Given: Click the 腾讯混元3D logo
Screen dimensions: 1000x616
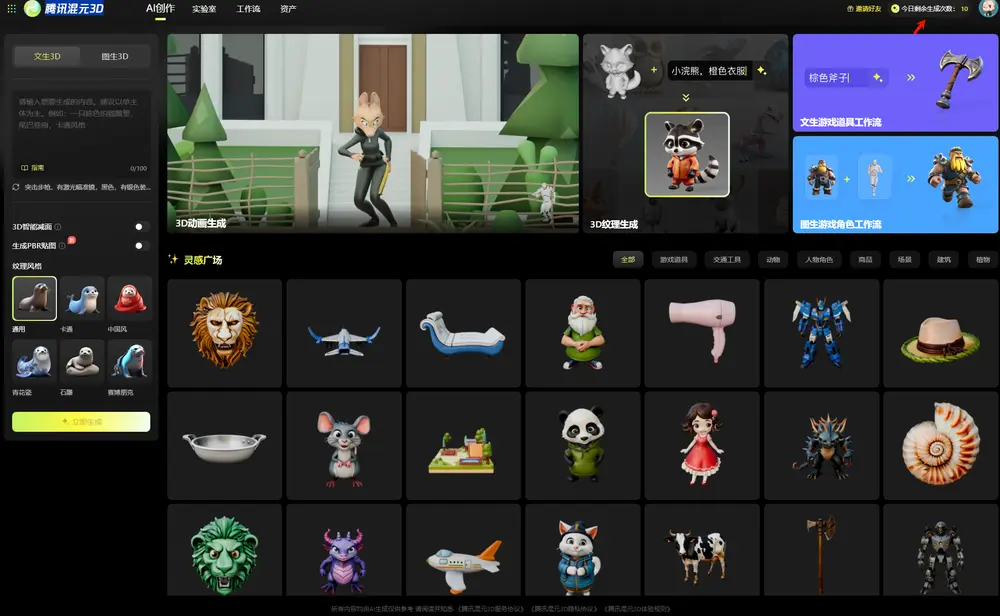Looking at the screenshot, I should pyautogui.click(x=65, y=9).
